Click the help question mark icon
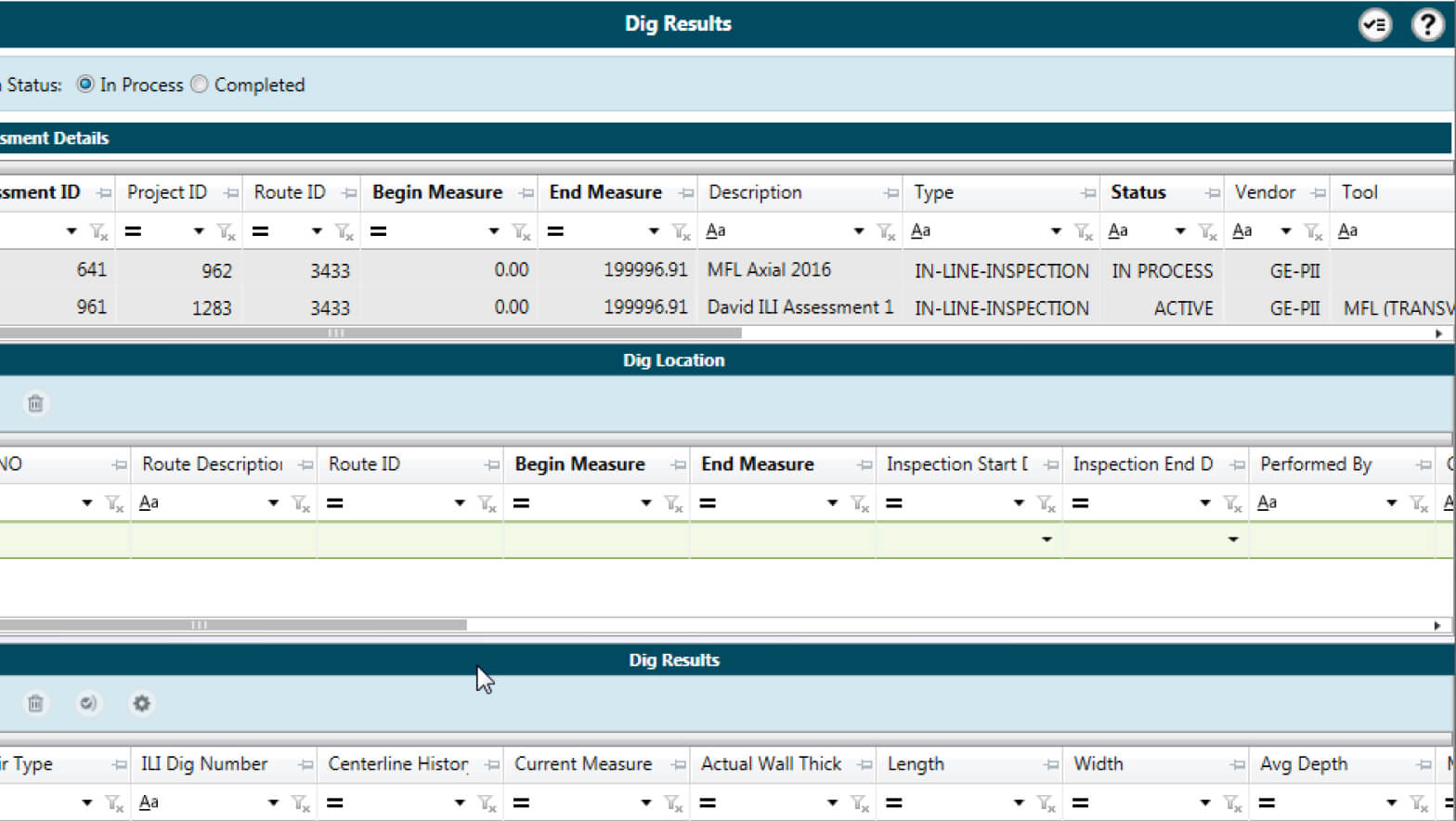The image size is (1456, 821). 1426,24
